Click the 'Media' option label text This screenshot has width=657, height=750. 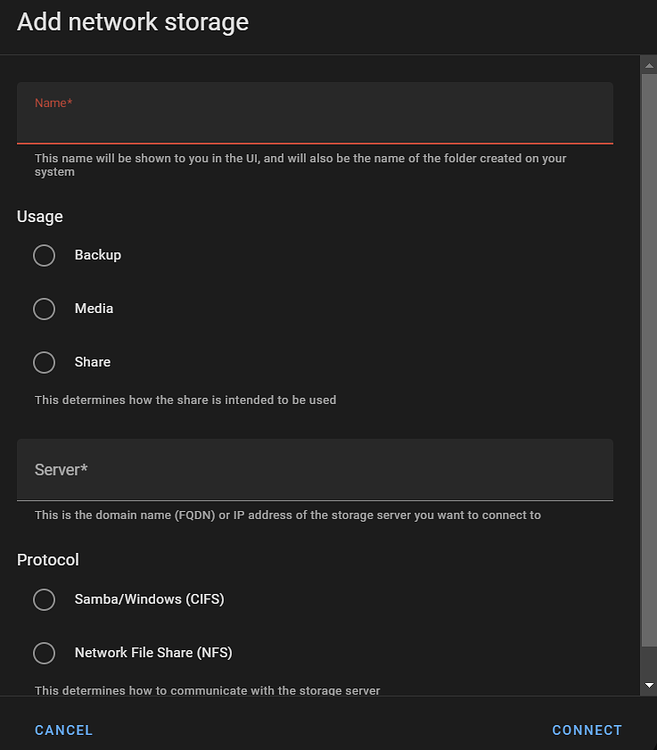94,309
